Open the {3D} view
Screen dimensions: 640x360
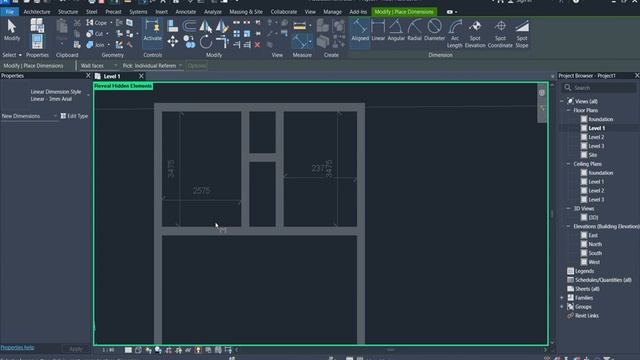593,218
